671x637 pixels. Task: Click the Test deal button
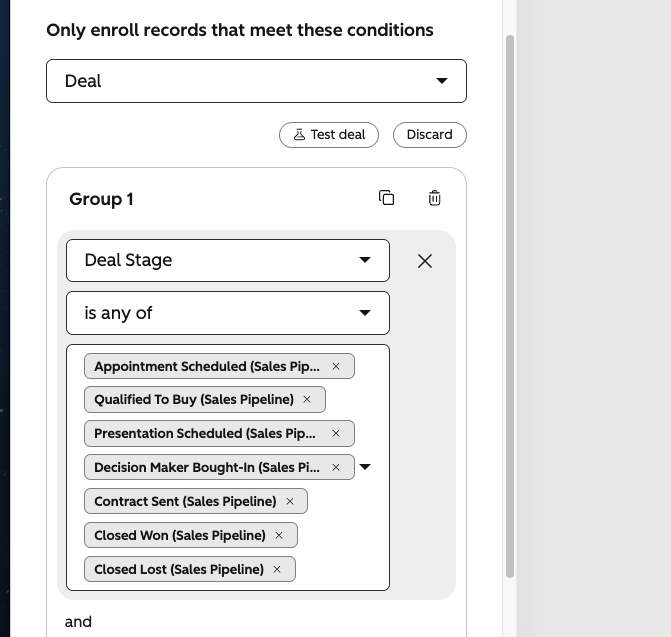[x=329, y=135]
